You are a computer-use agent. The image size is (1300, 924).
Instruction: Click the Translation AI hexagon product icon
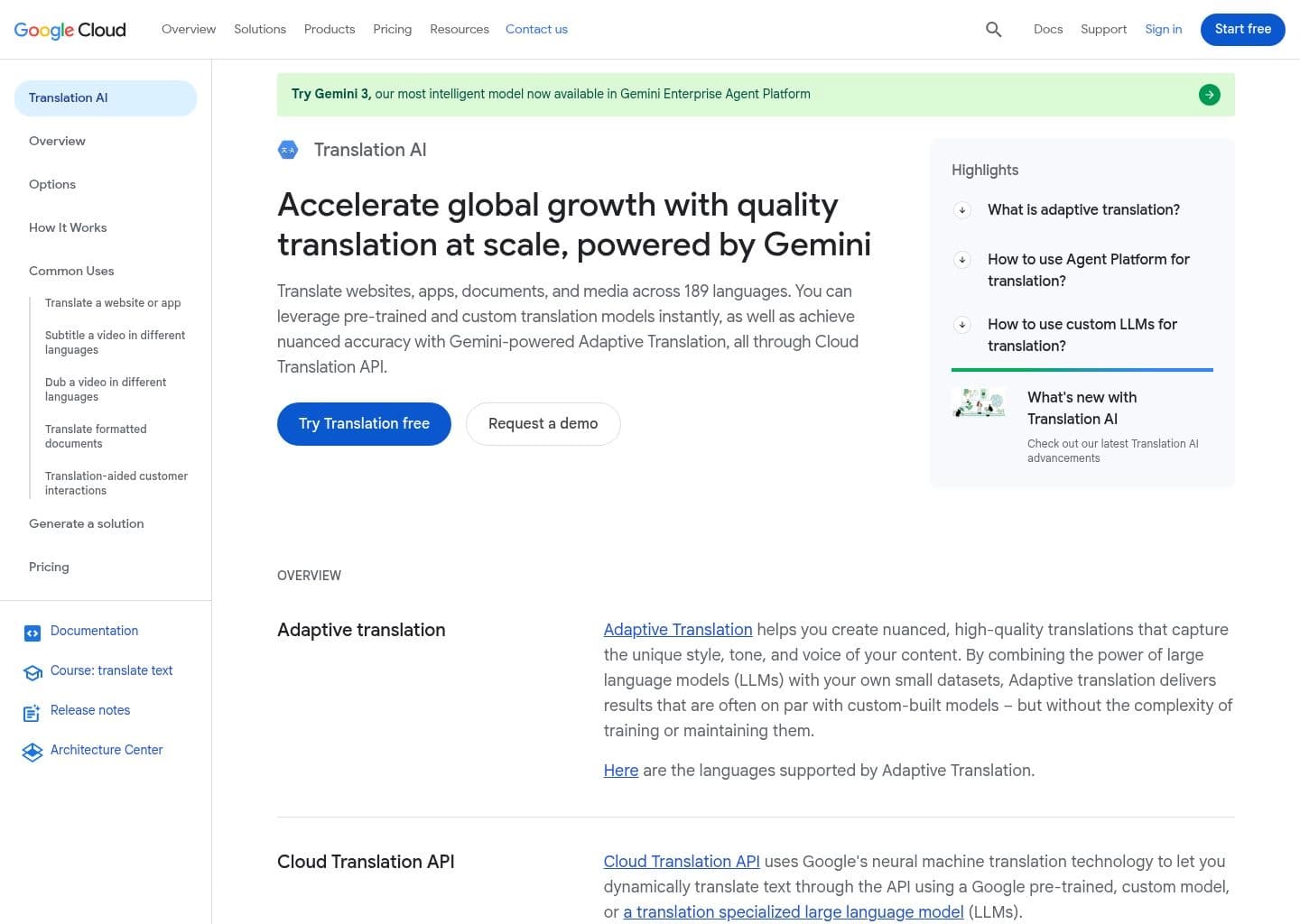click(288, 150)
